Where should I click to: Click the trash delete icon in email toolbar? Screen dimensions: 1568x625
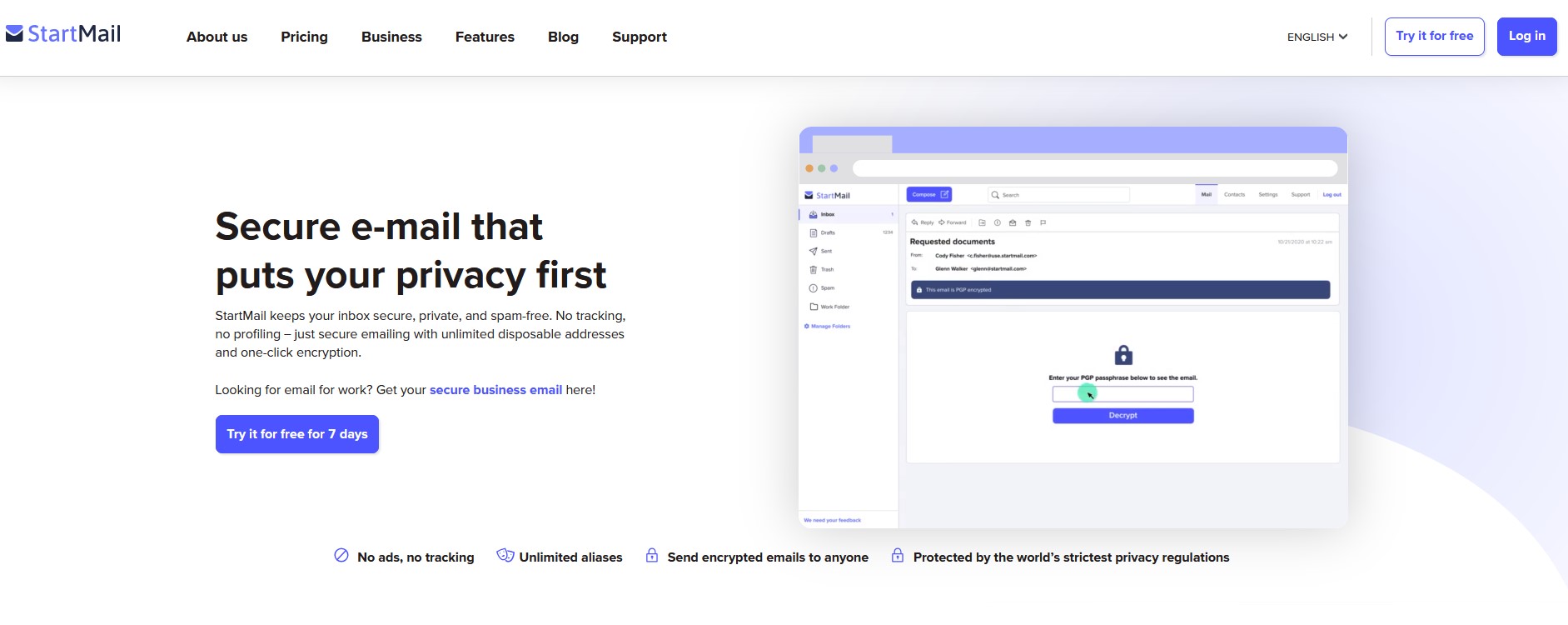tap(1028, 222)
